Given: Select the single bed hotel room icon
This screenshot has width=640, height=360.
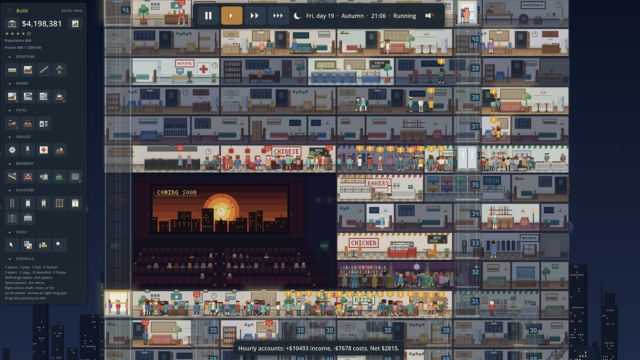Looking at the screenshot, I should point(12,123).
